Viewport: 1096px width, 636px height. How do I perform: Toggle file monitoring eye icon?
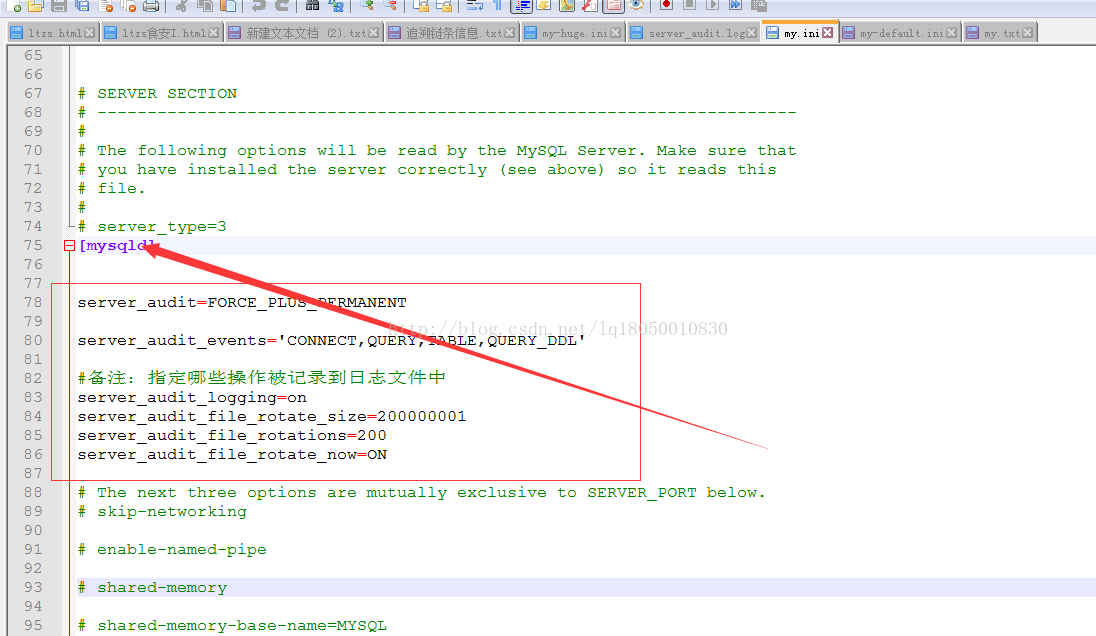tap(636, 6)
